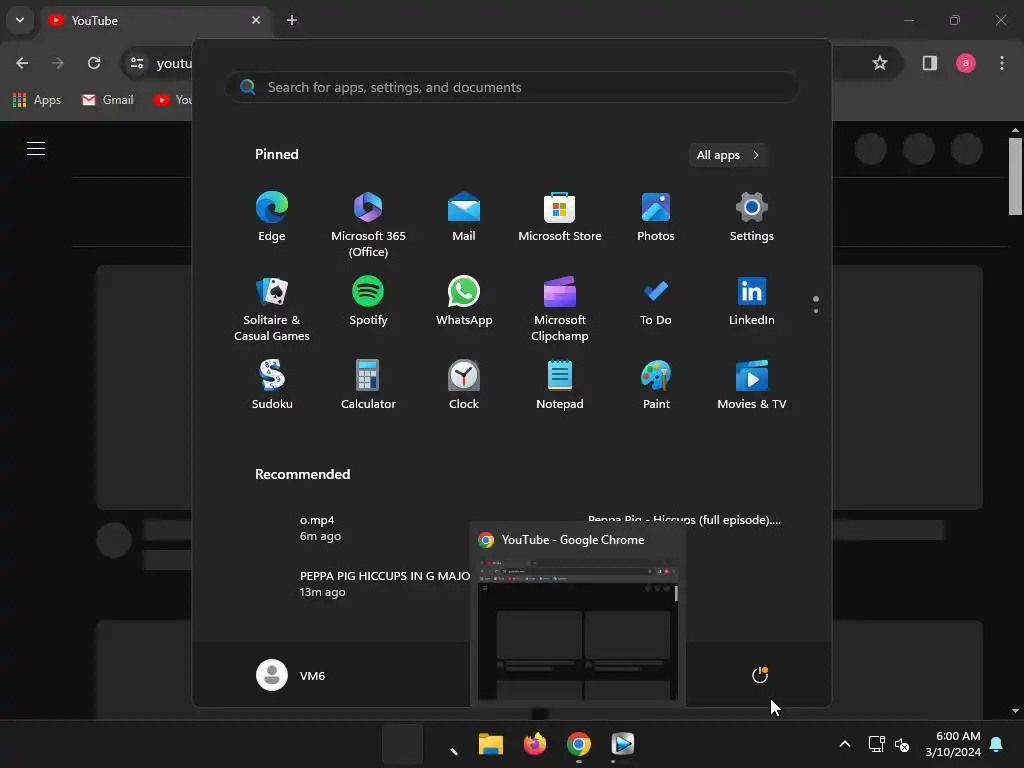
Task: Open the Edge app from Pinned
Action: pyautogui.click(x=272, y=217)
